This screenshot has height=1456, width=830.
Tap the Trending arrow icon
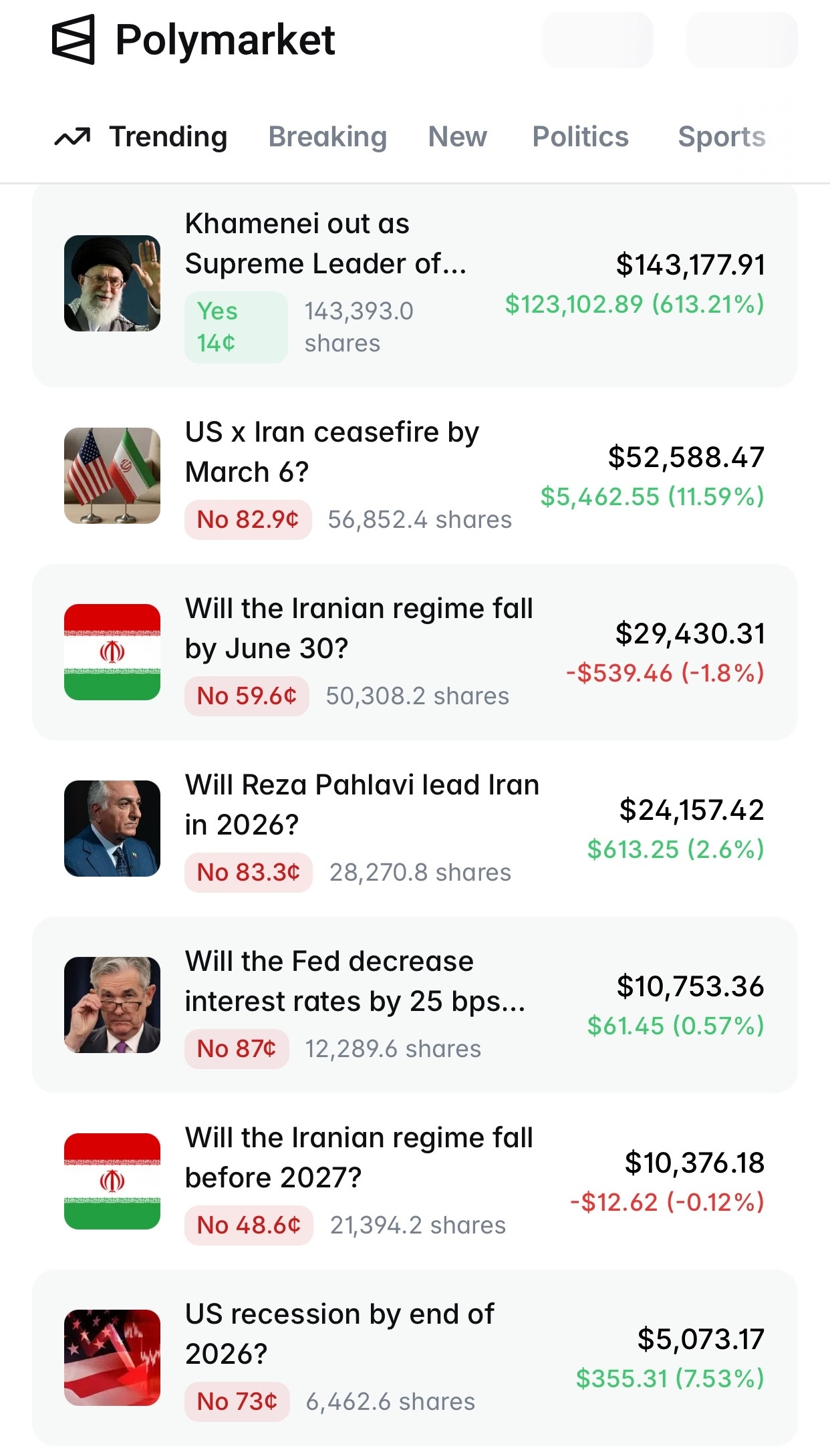point(72,137)
